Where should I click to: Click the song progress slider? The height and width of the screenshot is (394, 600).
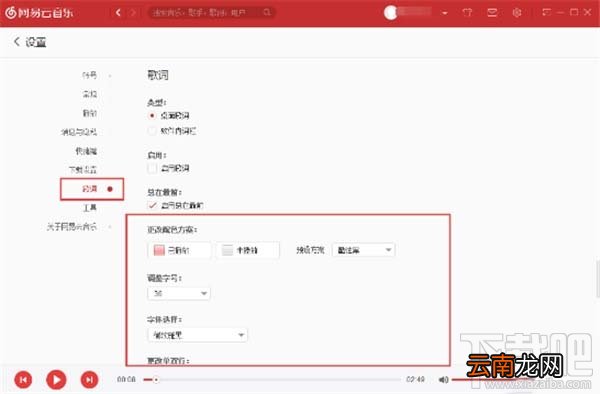tap(272, 379)
